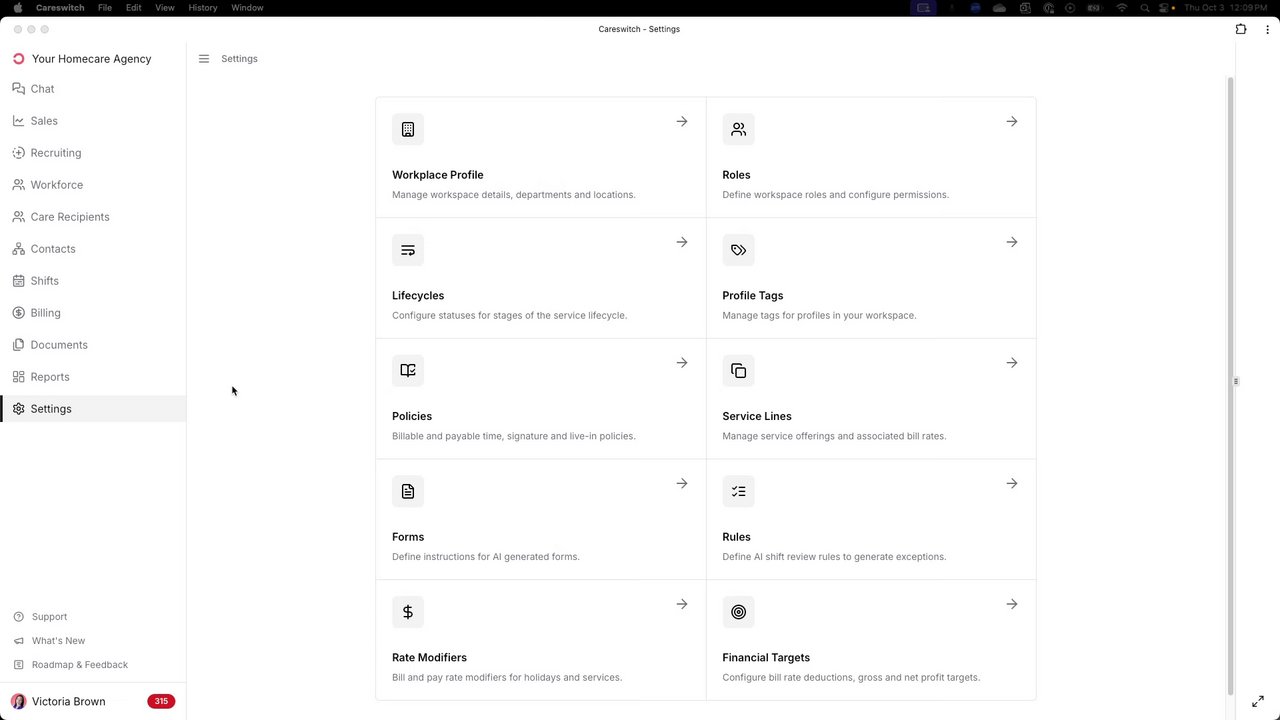Click the Financial Targets bullseye icon
This screenshot has width=1280, height=720.
tap(738, 612)
